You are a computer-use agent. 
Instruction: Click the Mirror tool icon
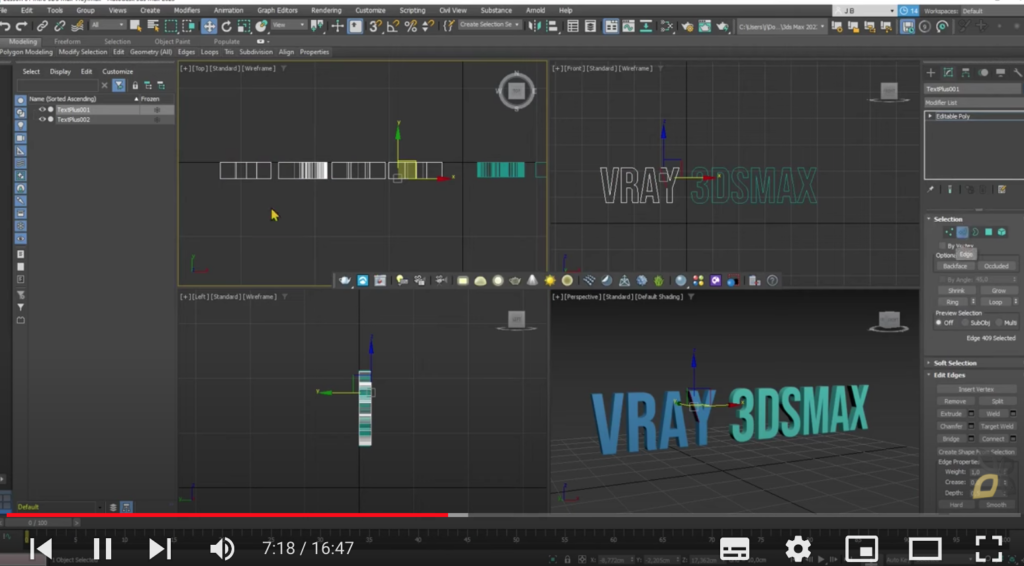pyautogui.click(x=535, y=26)
